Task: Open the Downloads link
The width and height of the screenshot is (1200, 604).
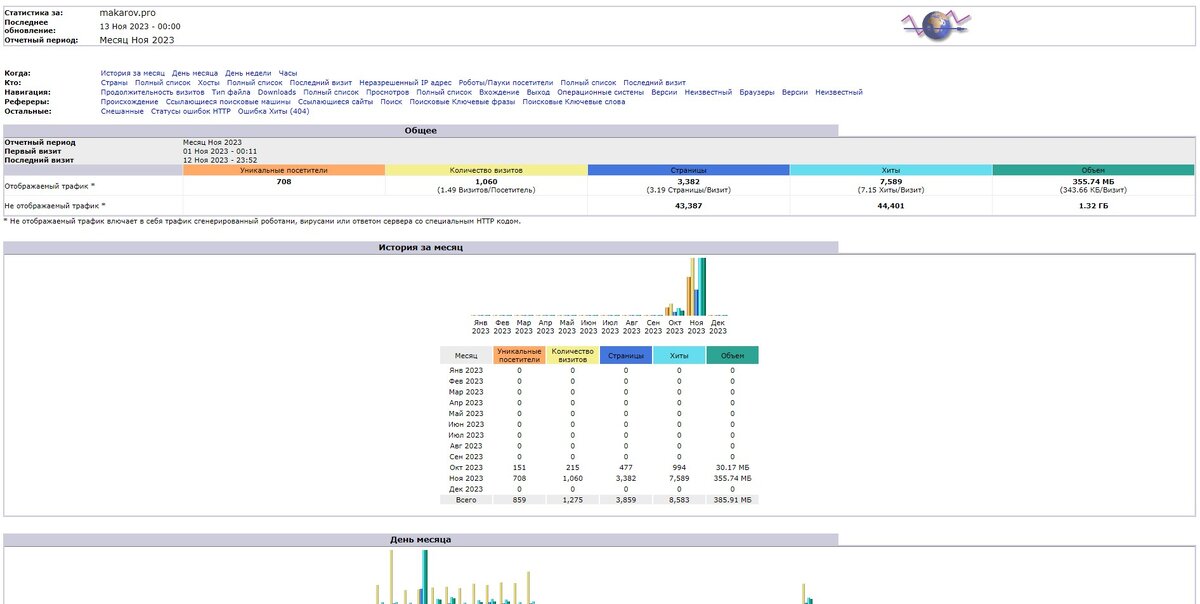Action: click(x=277, y=92)
